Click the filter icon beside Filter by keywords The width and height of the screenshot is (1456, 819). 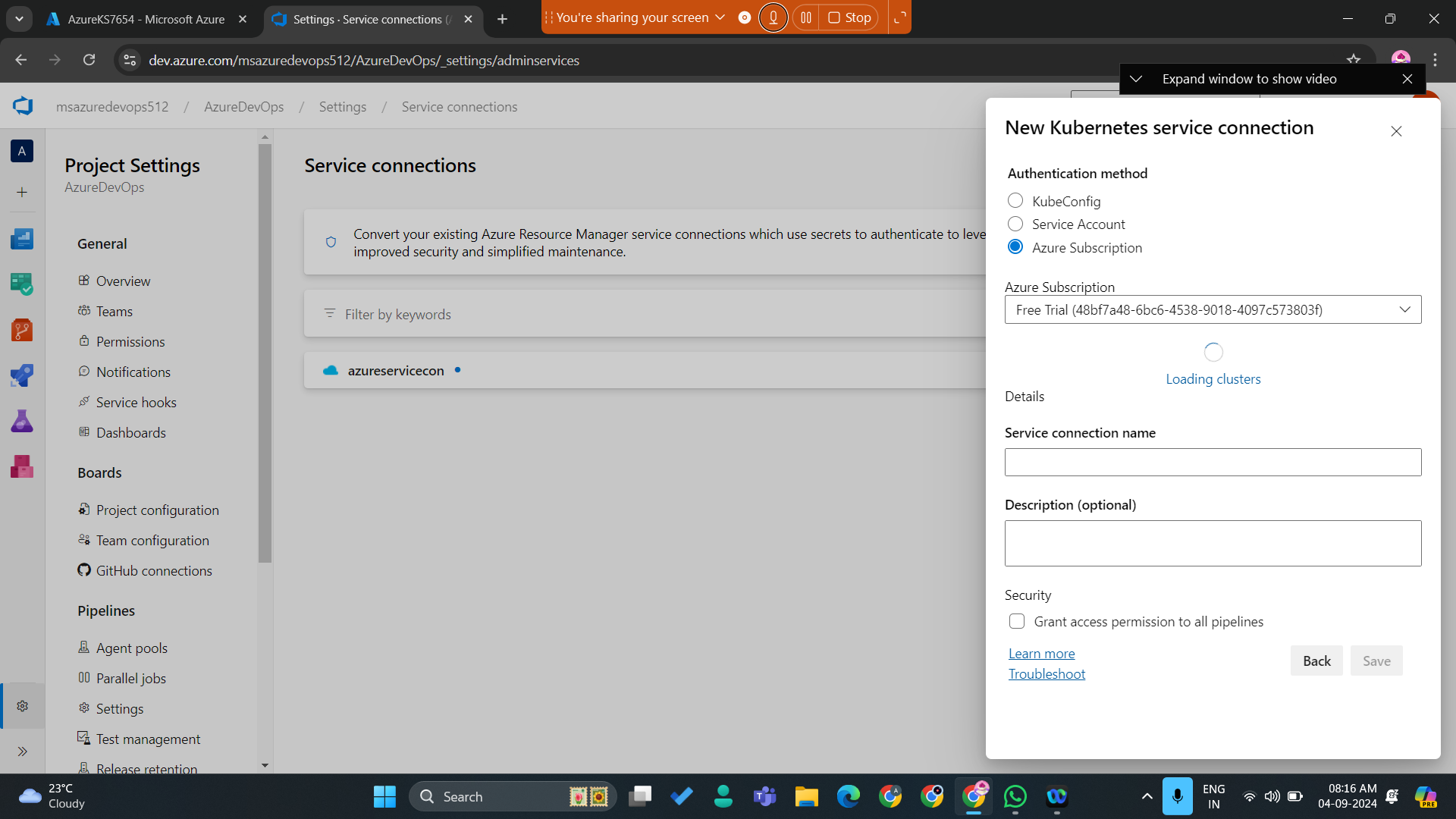tap(329, 313)
